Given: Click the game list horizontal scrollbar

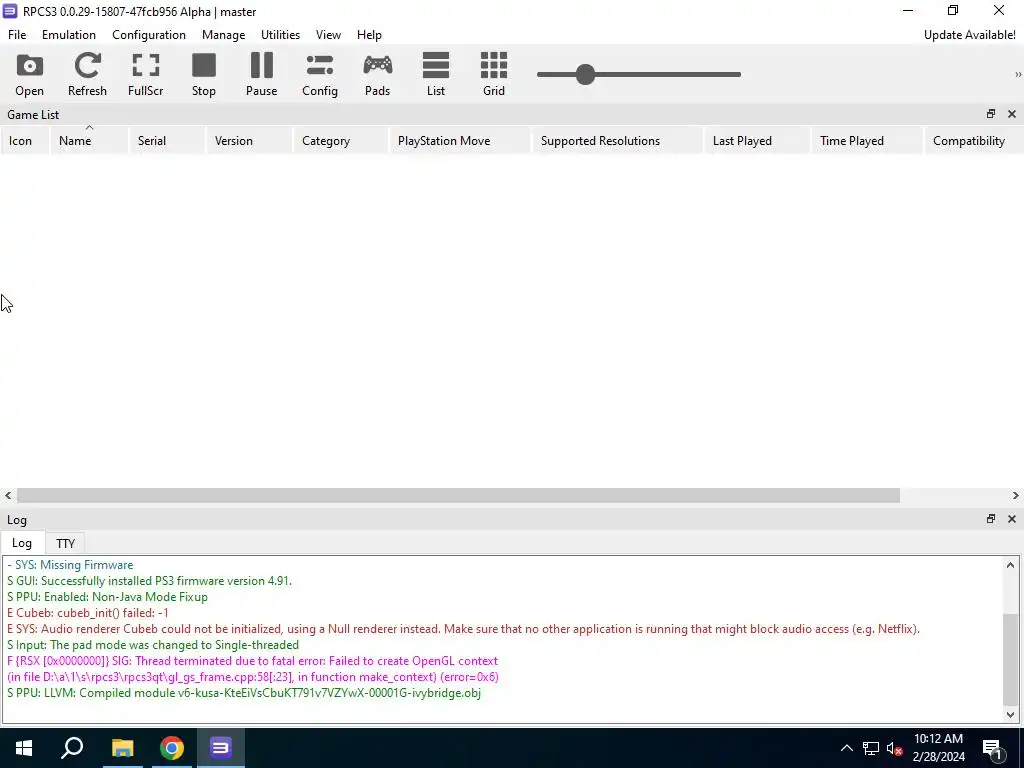Looking at the screenshot, I should (458, 496).
